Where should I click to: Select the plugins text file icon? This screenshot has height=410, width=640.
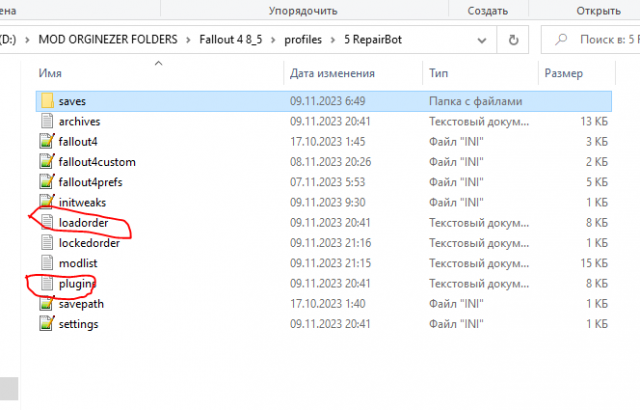pos(46,284)
